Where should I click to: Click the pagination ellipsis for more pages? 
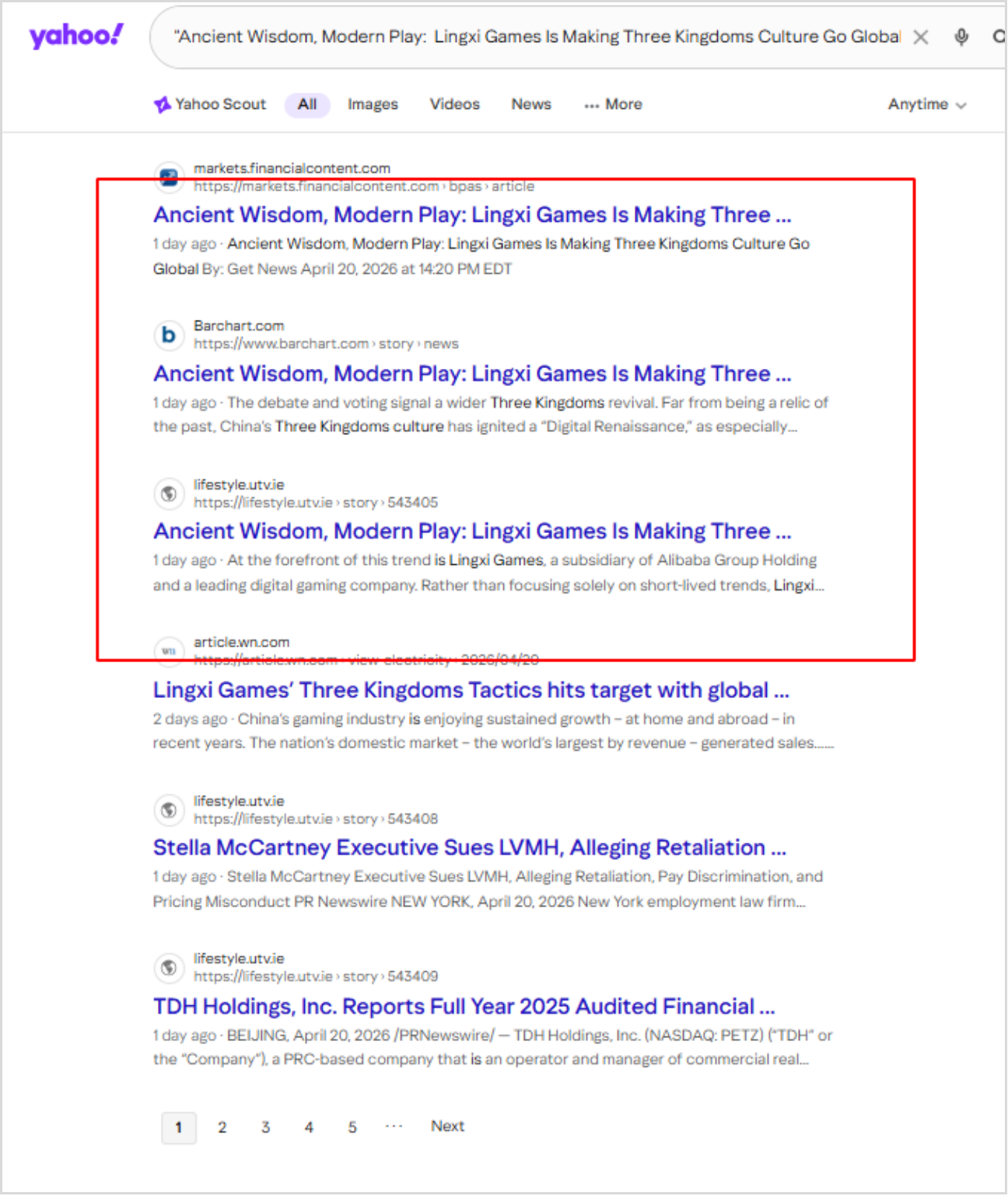pos(394,1126)
